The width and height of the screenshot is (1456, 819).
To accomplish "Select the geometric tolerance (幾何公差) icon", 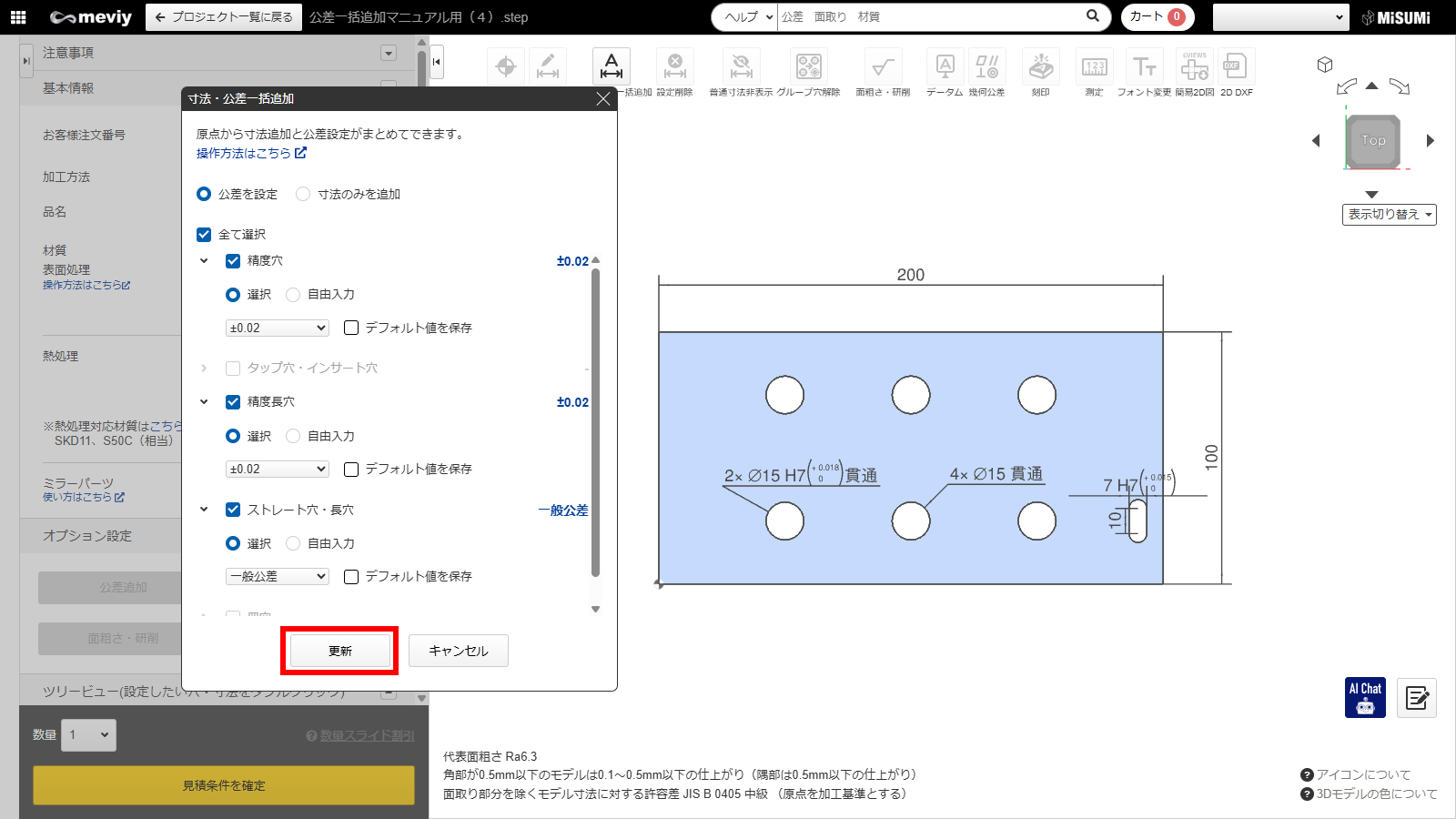I will click(x=986, y=66).
